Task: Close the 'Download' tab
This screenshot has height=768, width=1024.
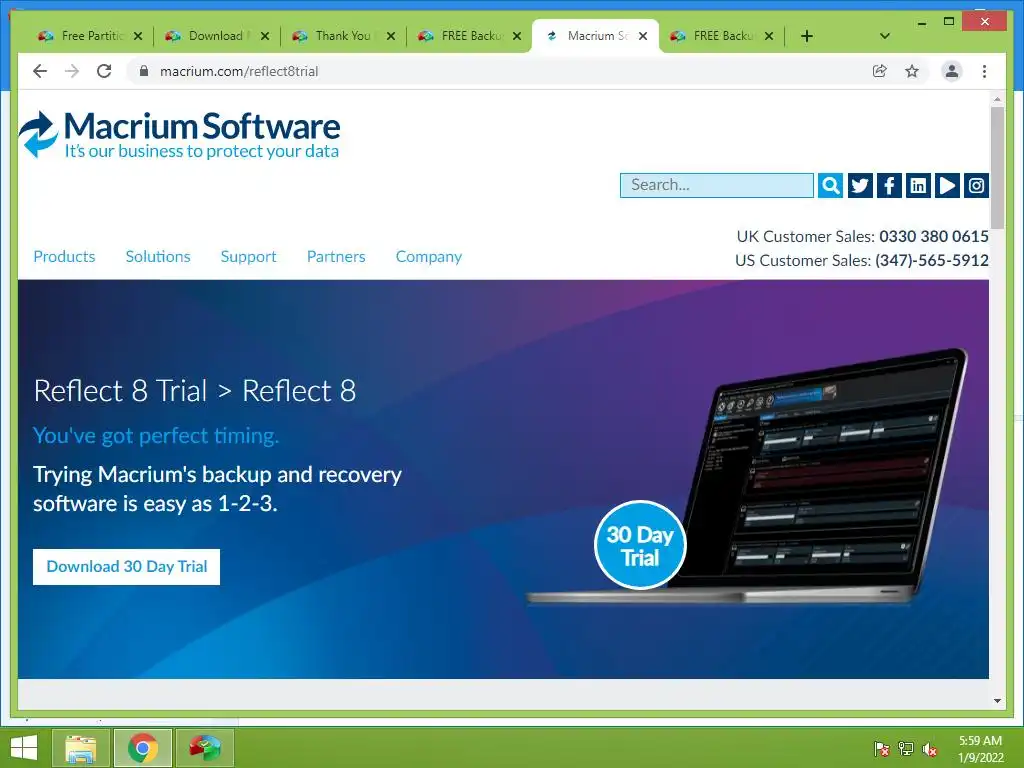Action: coord(264,36)
